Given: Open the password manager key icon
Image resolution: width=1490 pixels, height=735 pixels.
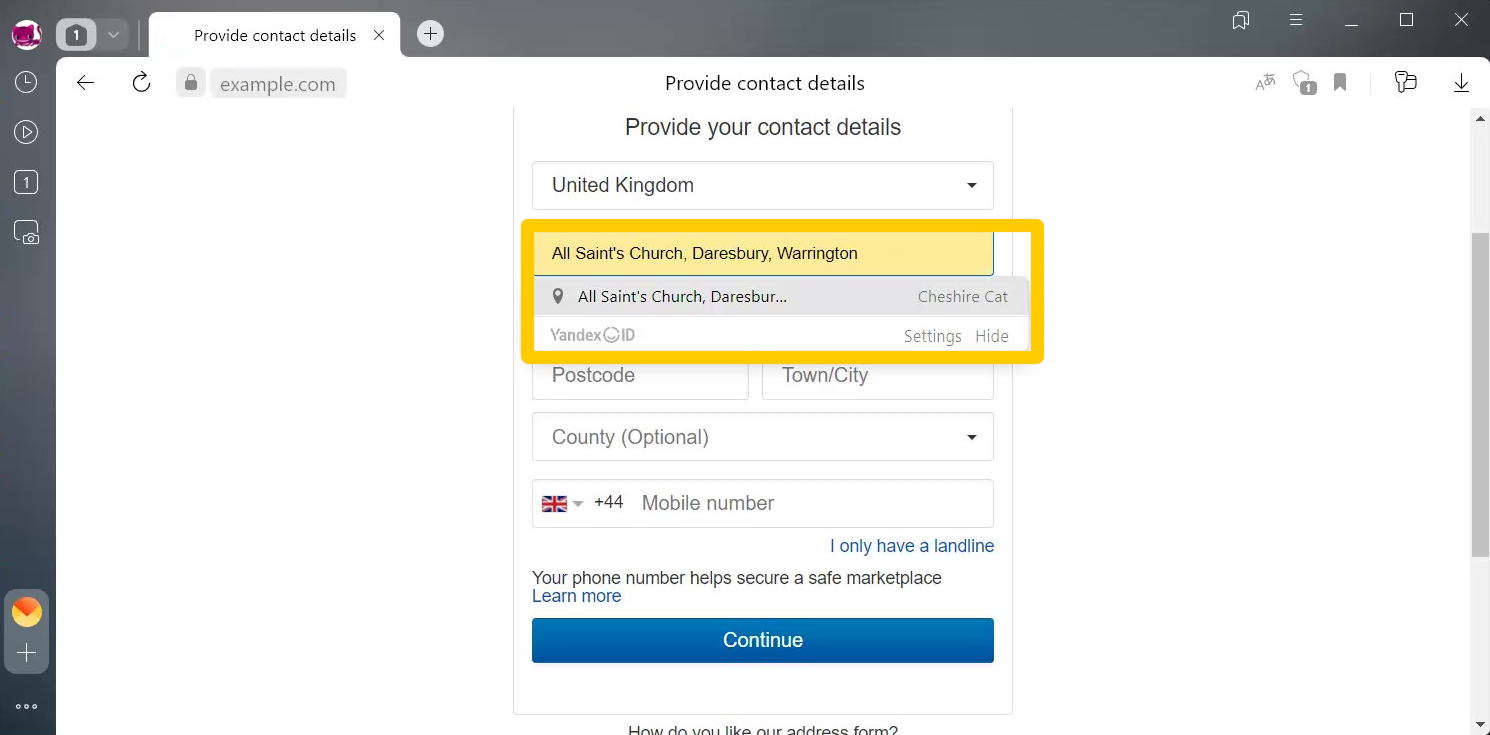Looking at the screenshot, I should [x=1405, y=83].
